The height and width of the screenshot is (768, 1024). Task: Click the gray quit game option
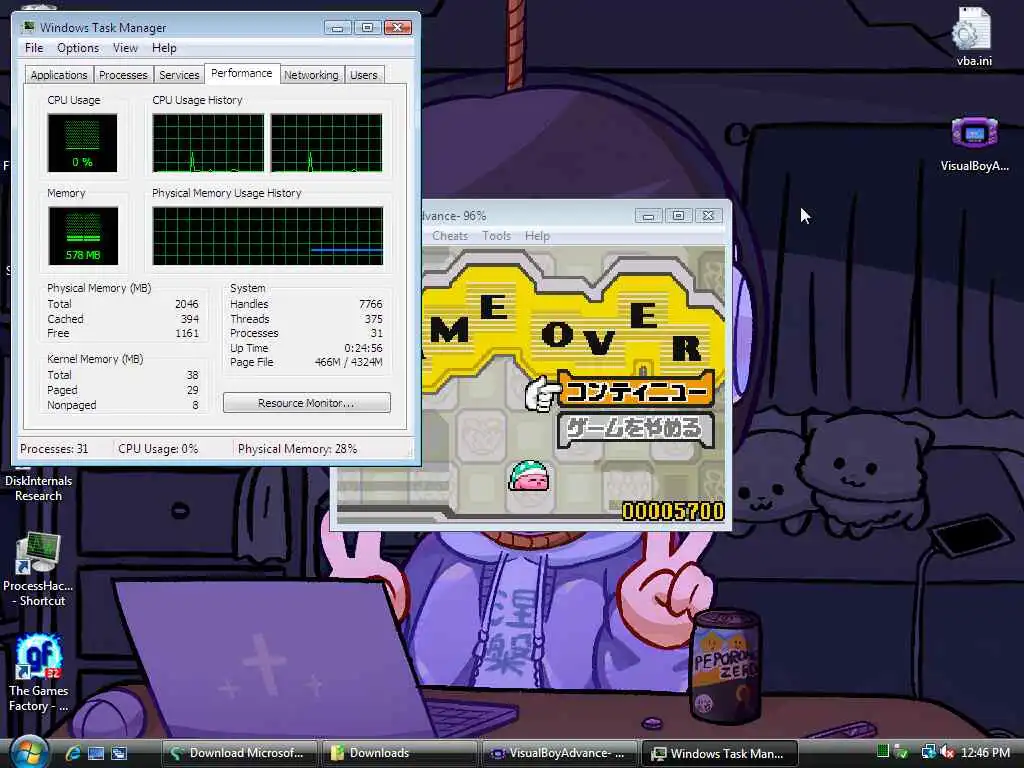[635, 430]
